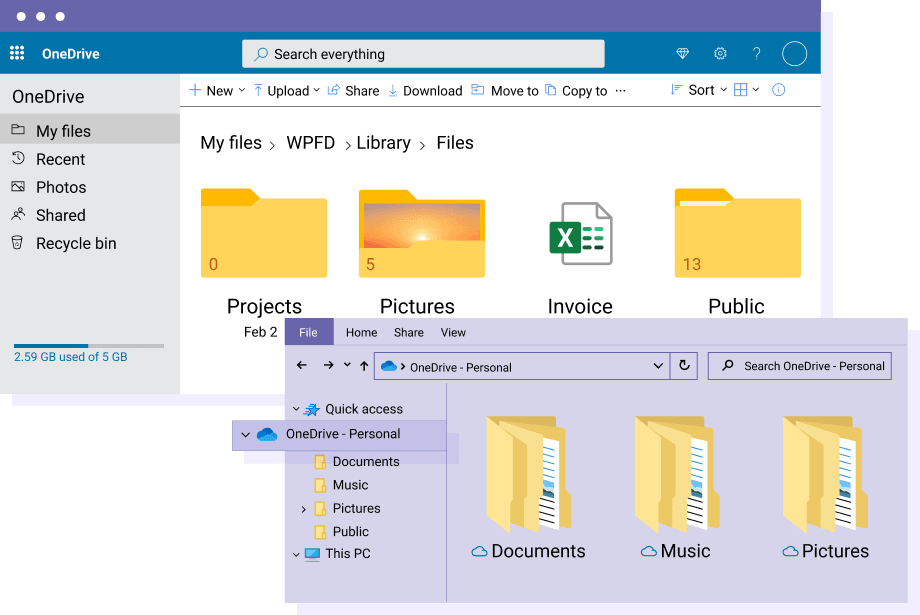Expand the Pictures tree node
This screenshot has height=615, width=920.
click(304, 509)
